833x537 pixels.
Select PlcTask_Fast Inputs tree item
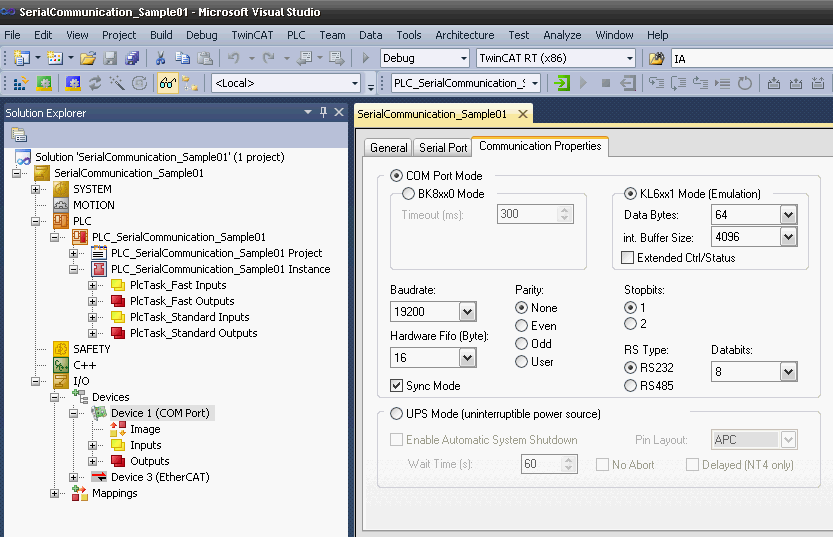tap(178, 285)
